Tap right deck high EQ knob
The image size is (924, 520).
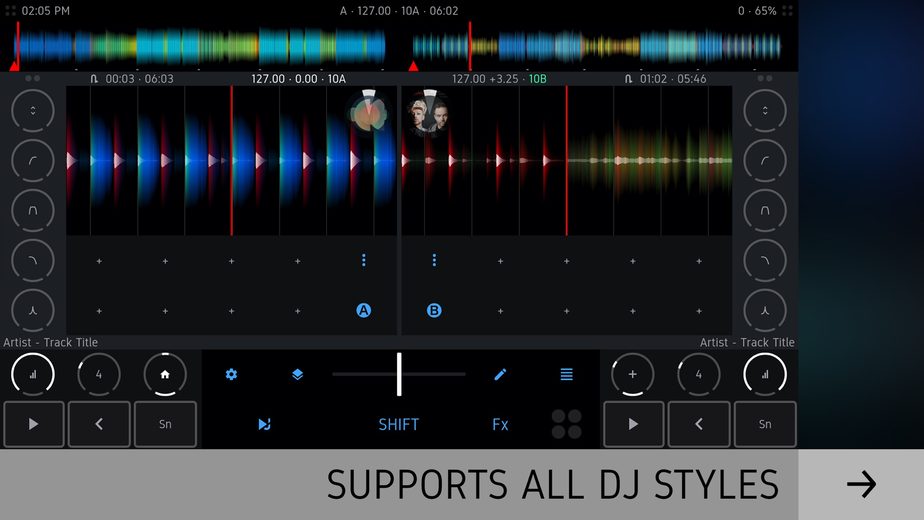765,160
